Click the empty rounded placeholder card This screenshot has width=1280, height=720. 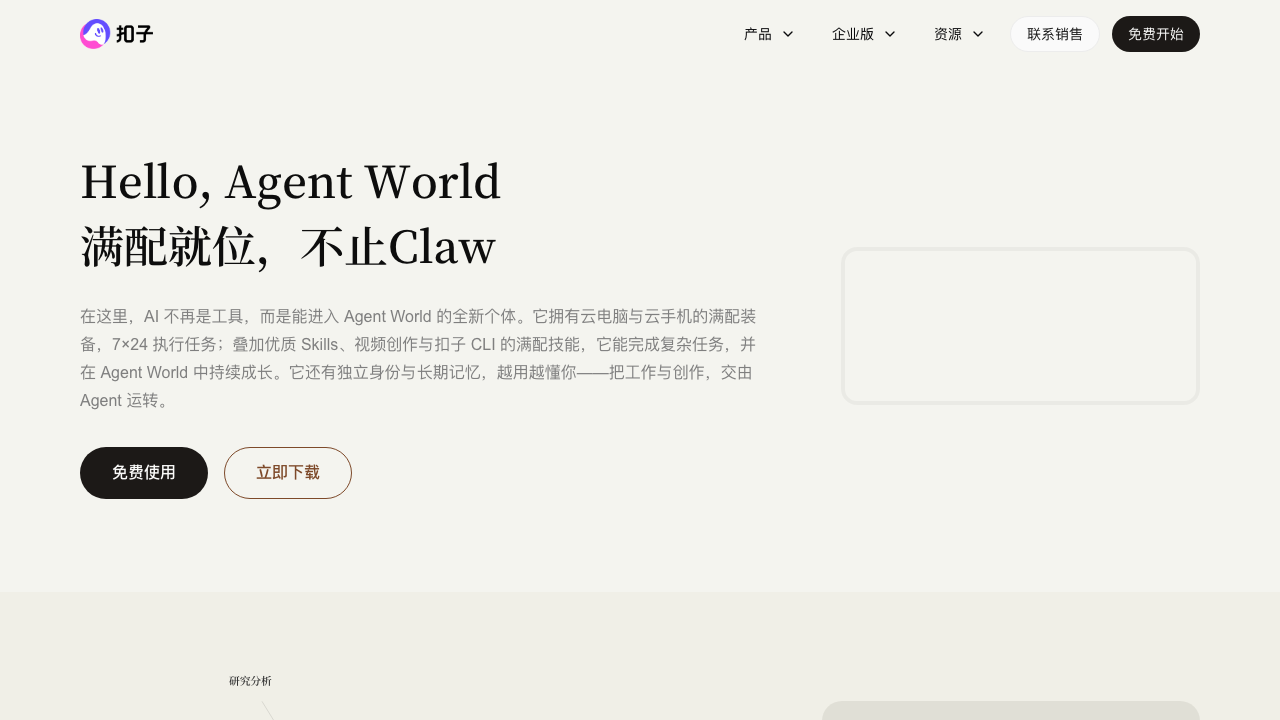tap(1020, 326)
